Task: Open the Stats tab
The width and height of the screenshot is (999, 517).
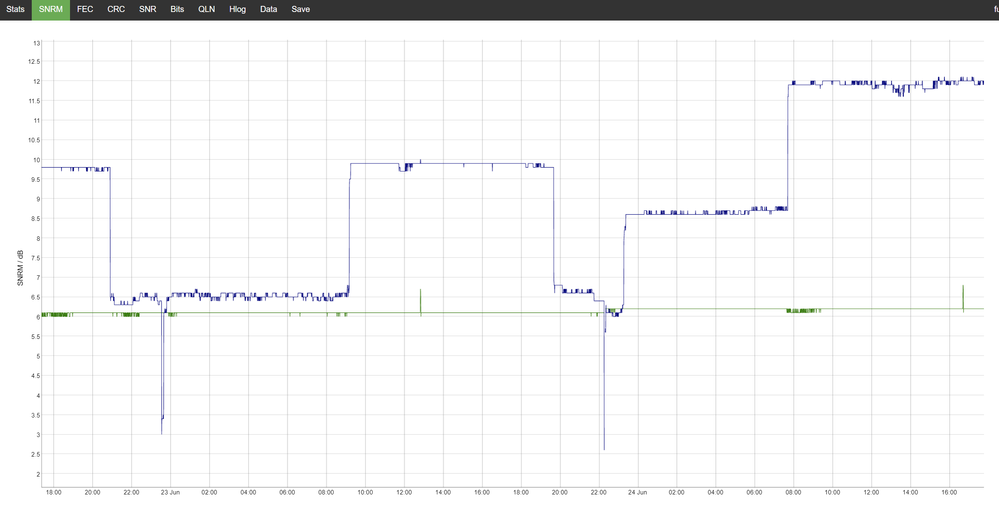Action: (15, 9)
